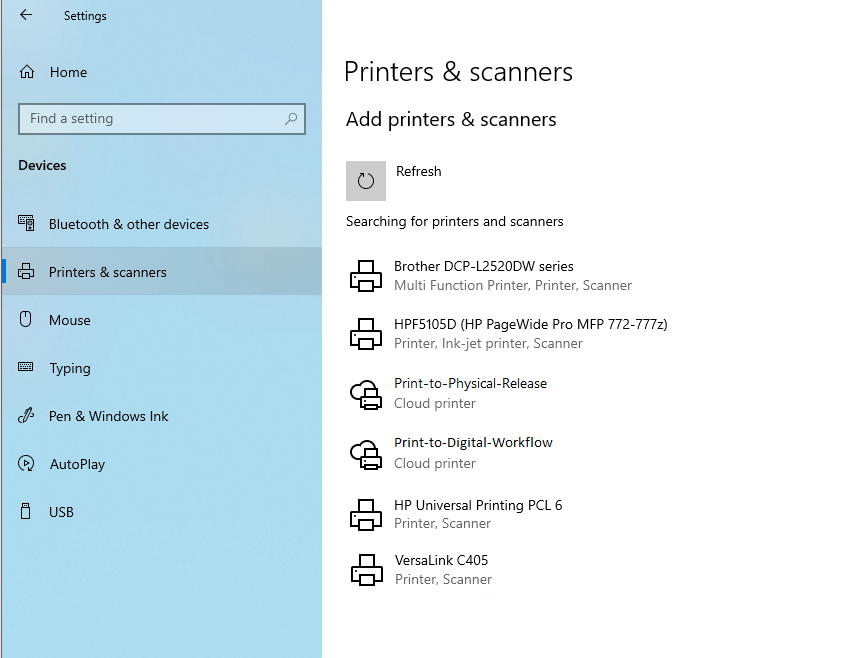Click the HP Universal Printing PCL 6 icon

366,514
